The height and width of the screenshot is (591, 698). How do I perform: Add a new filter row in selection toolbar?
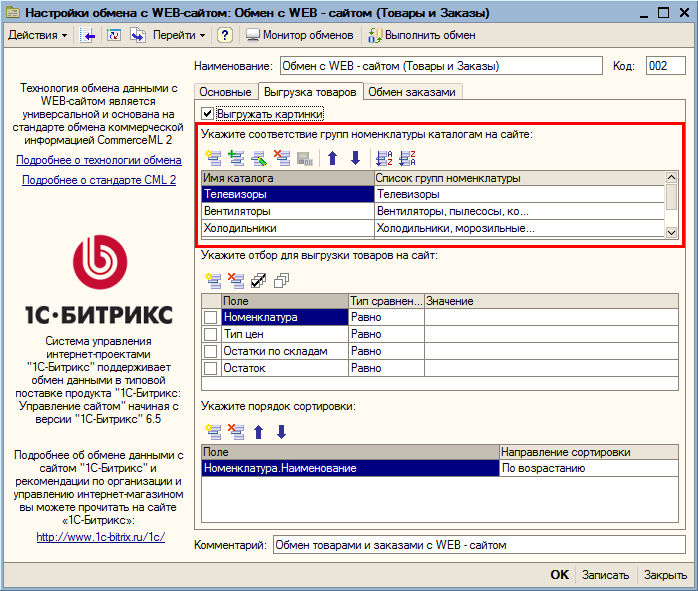(213, 281)
